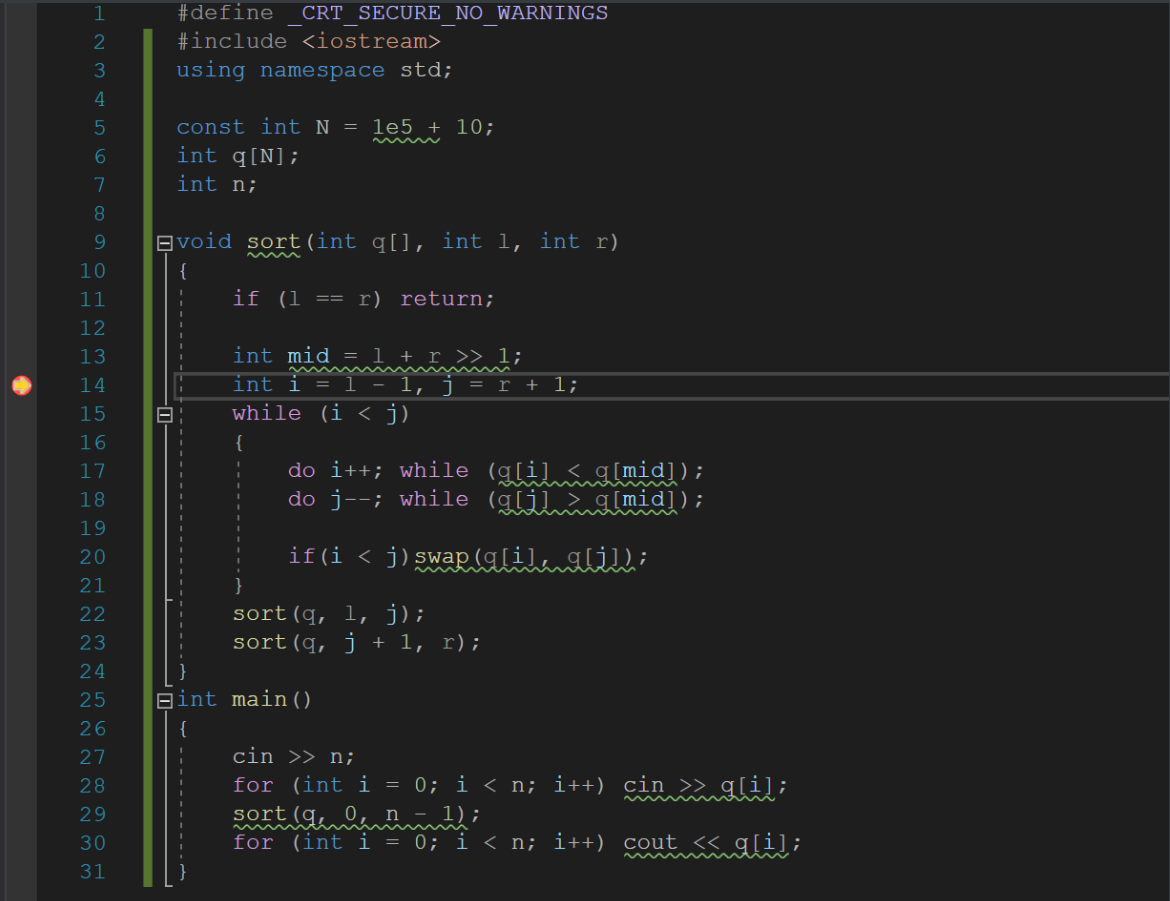
Task: Collapse the while (i < j) loop block
Action: point(165,414)
